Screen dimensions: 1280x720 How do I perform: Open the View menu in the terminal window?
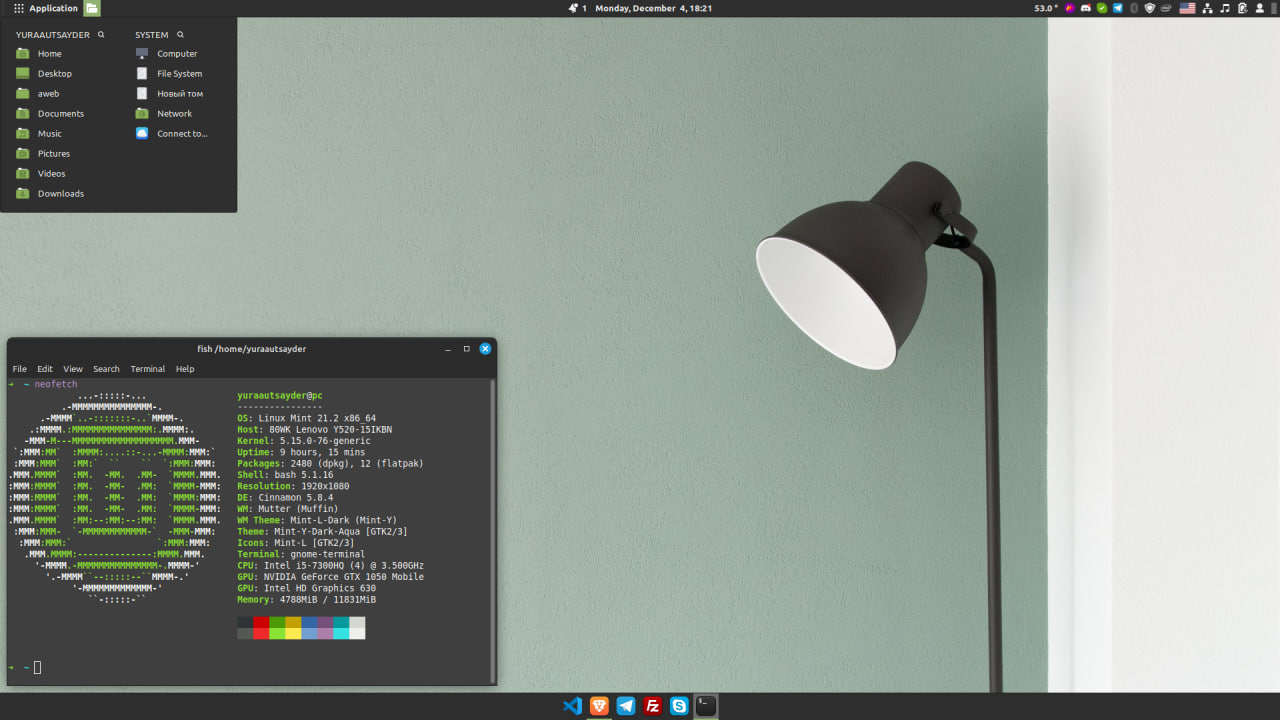pos(73,369)
